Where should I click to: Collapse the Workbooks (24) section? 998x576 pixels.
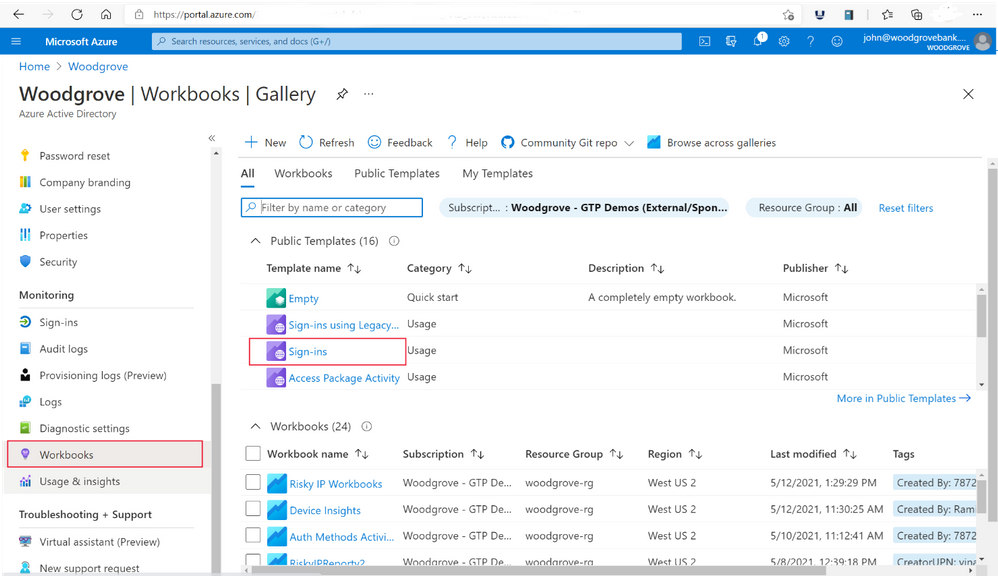pyautogui.click(x=255, y=426)
